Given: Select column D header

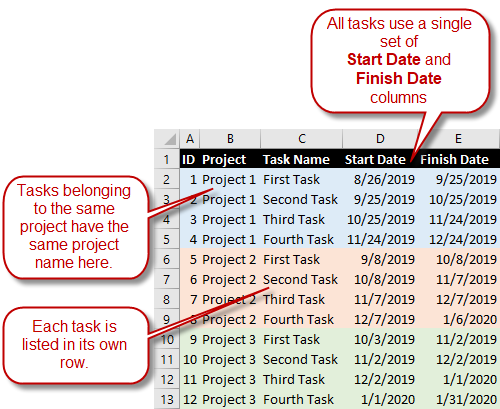Looking at the screenshot, I should pyautogui.click(x=380, y=139).
